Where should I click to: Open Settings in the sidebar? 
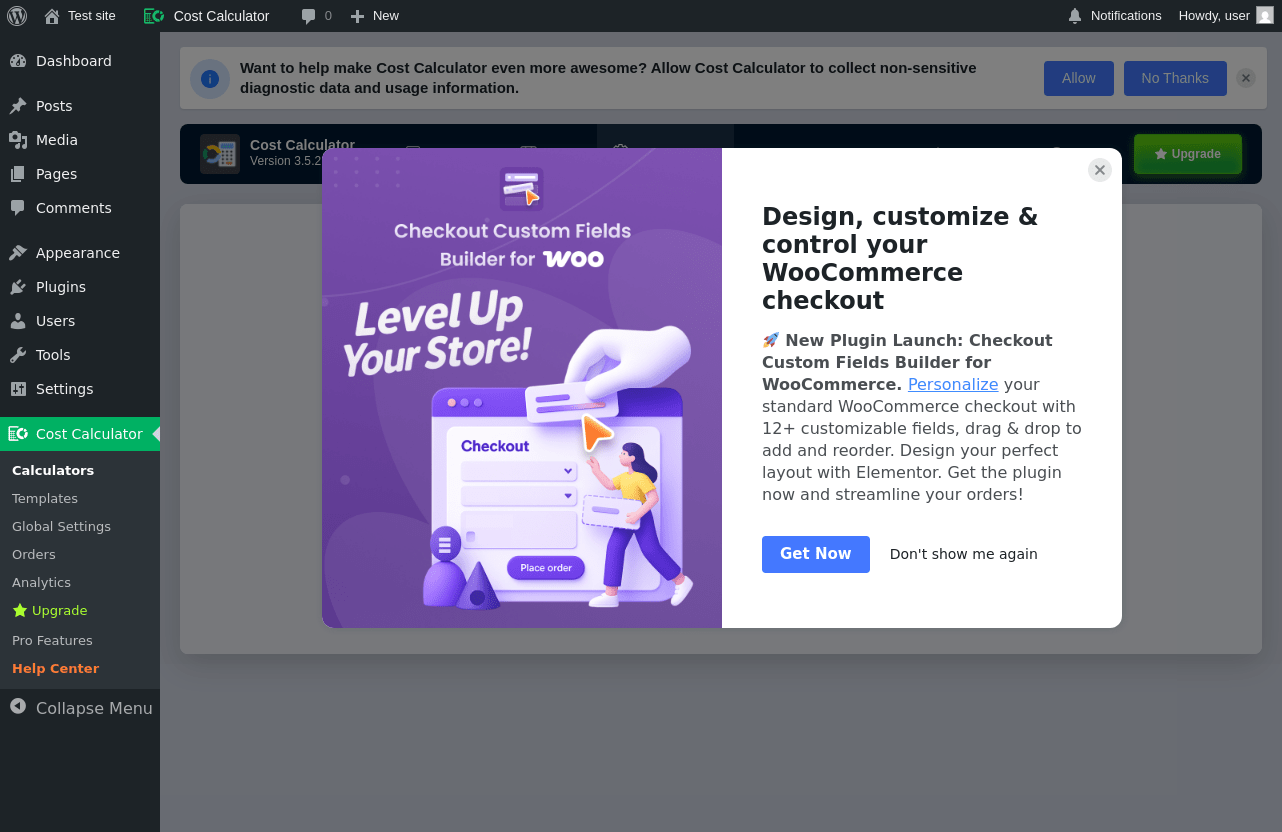80,389
